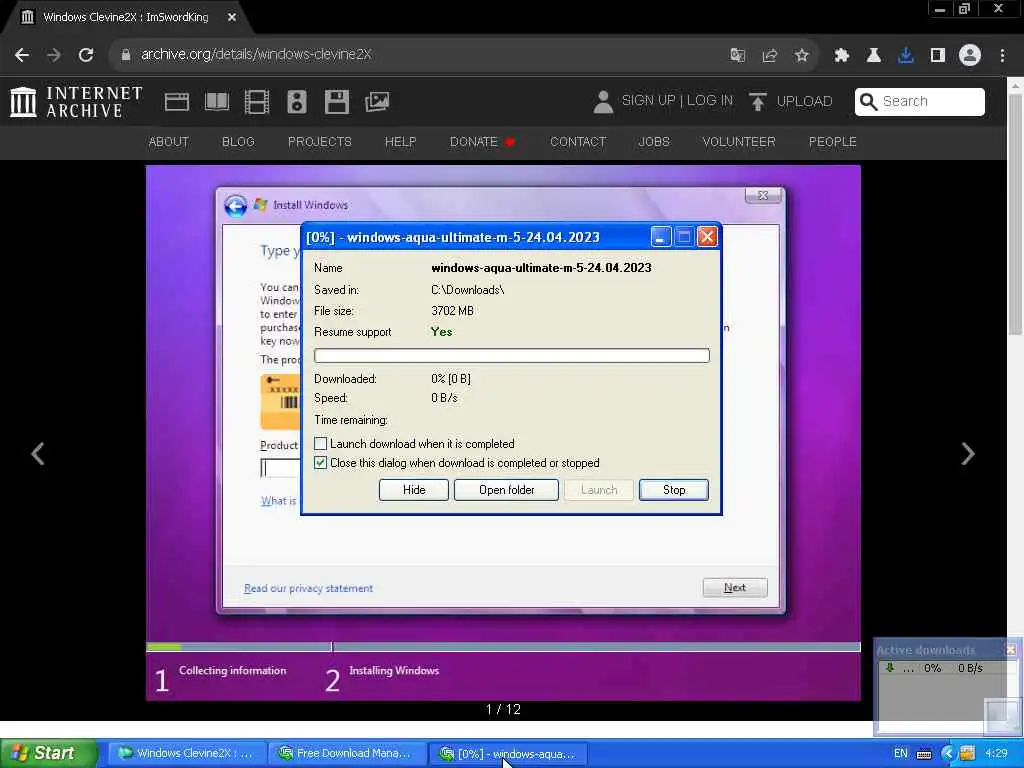The image size is (1024, 768).
Task: Click the download progress bar
Action: click(511, 355)
